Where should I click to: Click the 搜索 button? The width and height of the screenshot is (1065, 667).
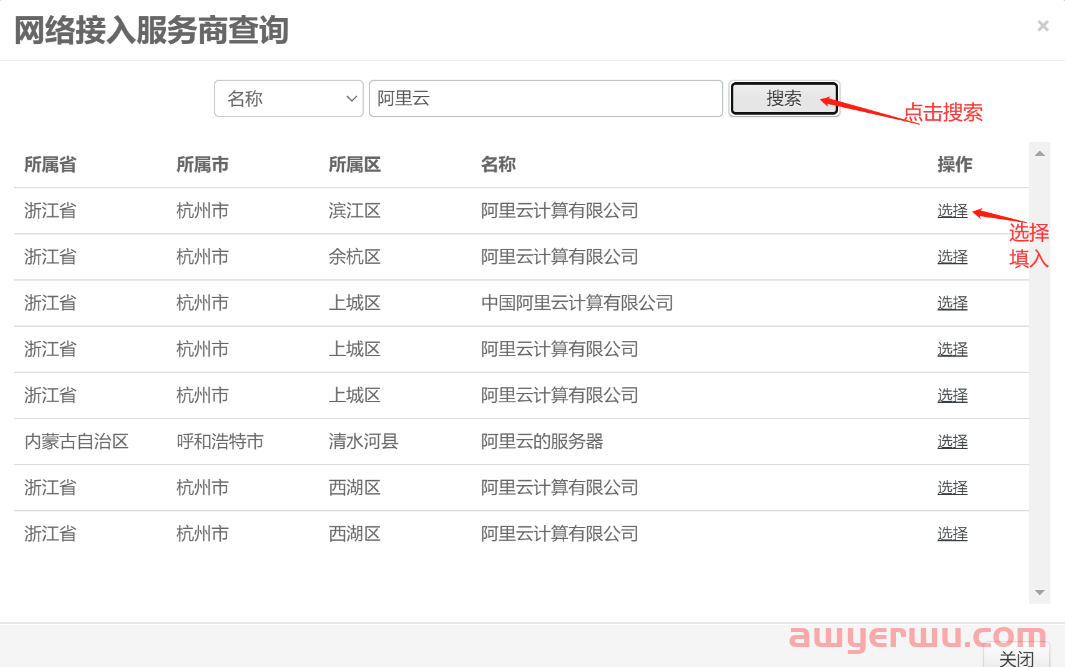pyautogui.click(x=784, y=98)
